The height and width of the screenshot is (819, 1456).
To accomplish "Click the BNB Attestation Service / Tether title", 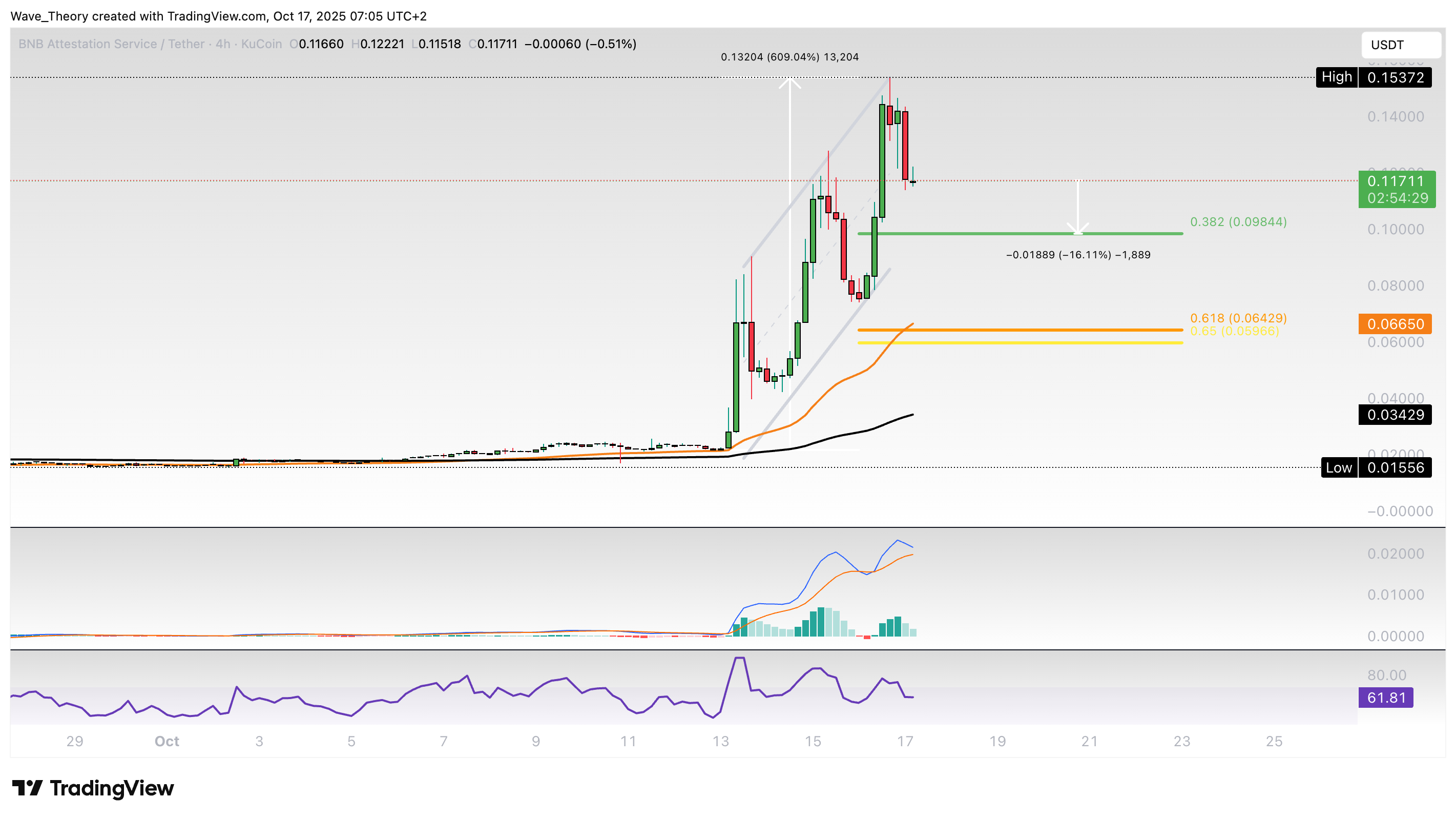I will click(111, 44).
